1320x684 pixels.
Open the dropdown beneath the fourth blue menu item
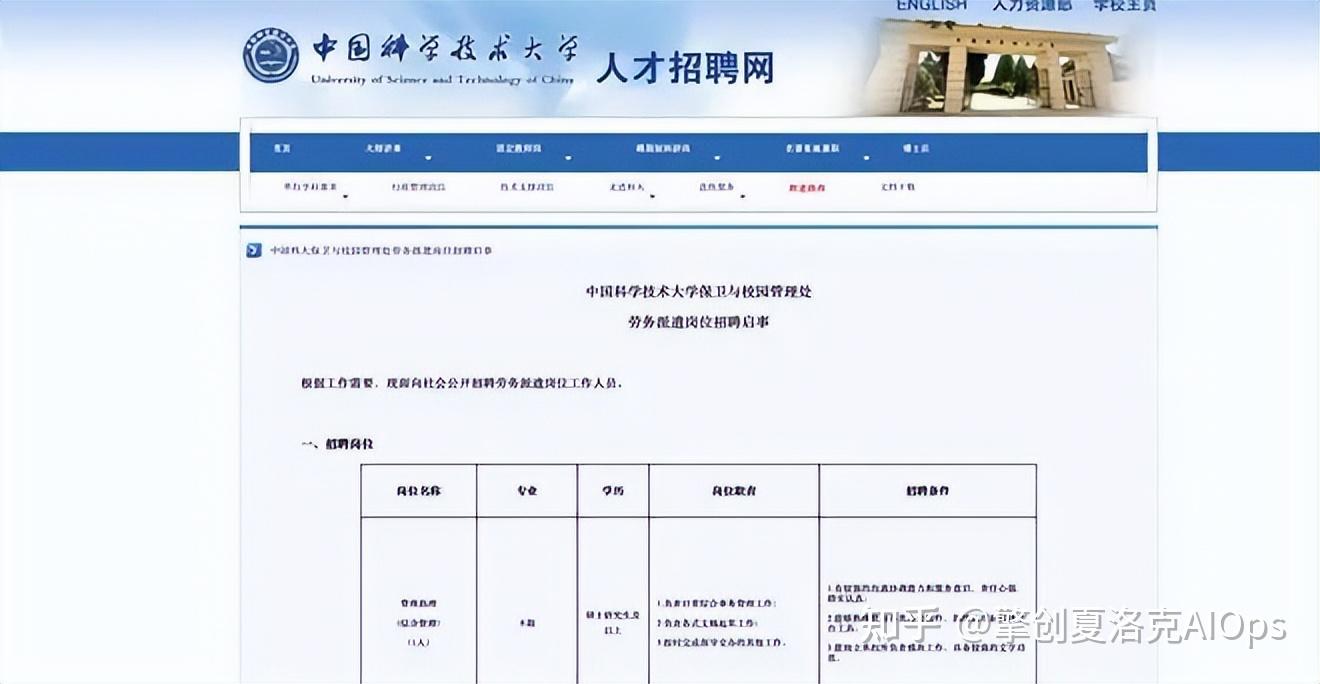coord(715,157)
